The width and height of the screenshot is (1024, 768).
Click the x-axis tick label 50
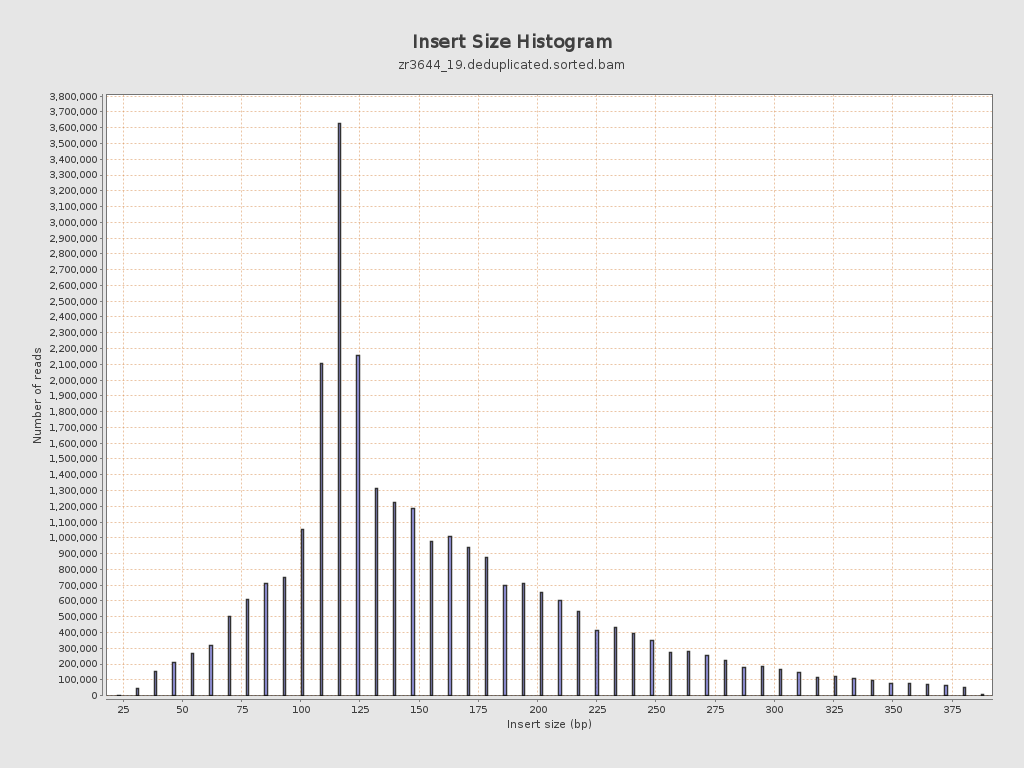[x=182, y=709]
